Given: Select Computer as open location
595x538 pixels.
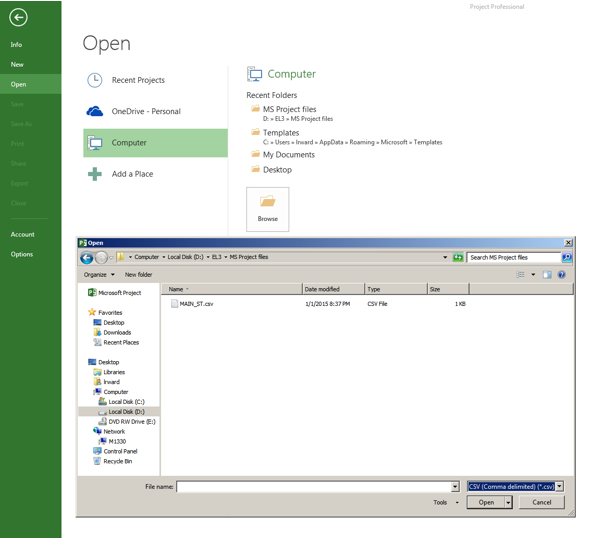Looking at the screenshot, I should pyautogui.click(x=156, y=143).
